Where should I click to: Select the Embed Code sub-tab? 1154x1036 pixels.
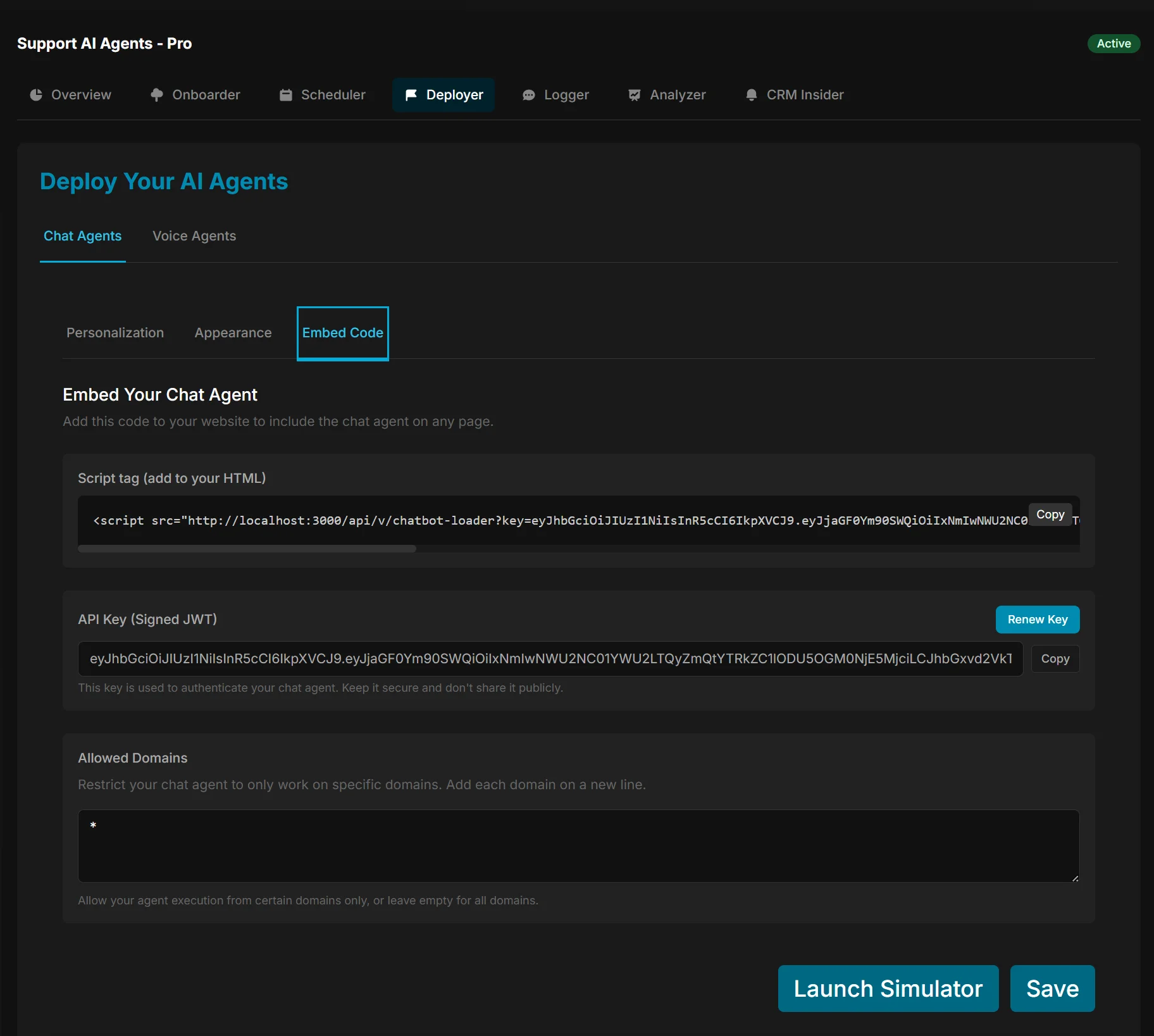(x=342, y=333)
